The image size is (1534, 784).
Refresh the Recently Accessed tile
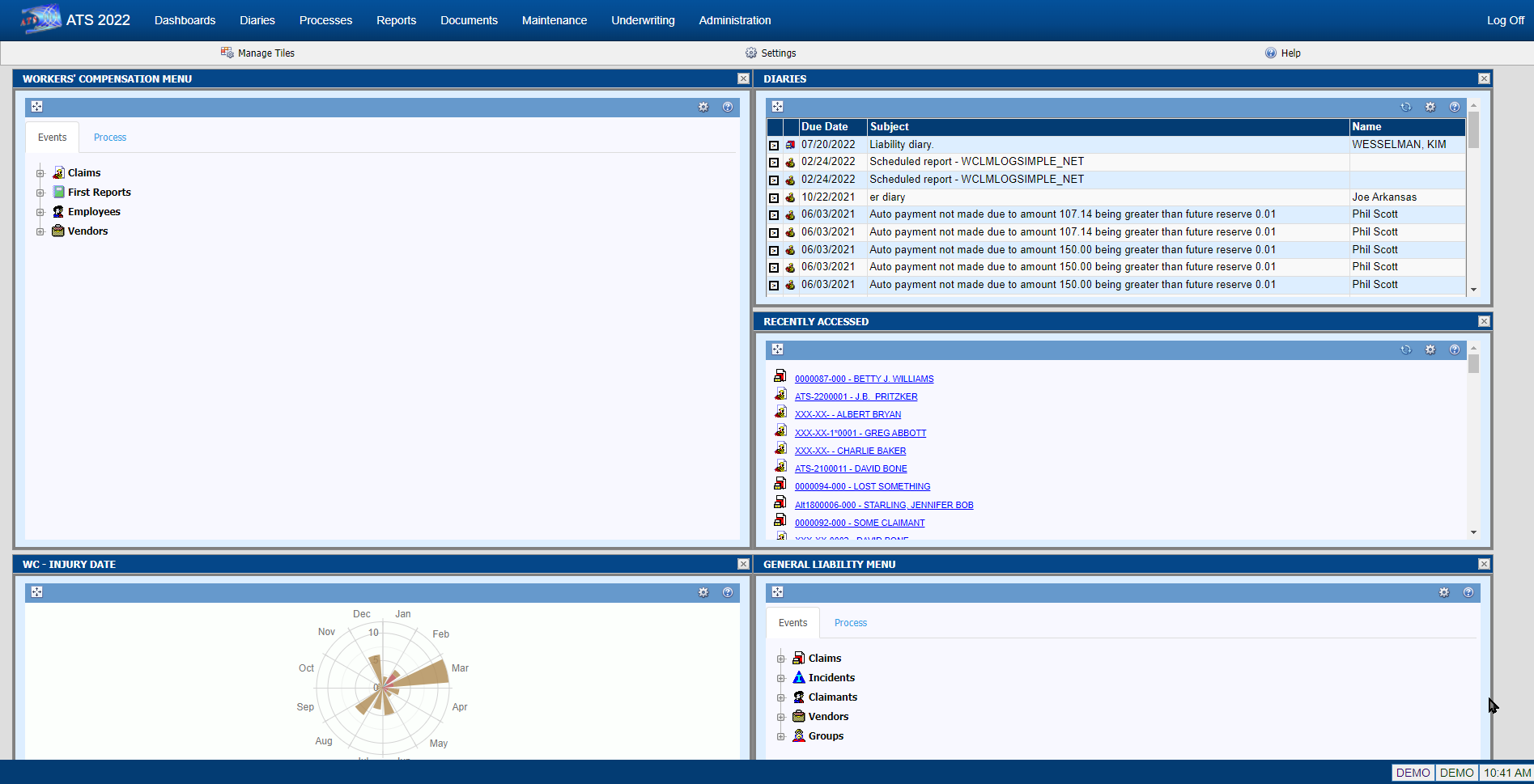click(x=1406, y=350)
